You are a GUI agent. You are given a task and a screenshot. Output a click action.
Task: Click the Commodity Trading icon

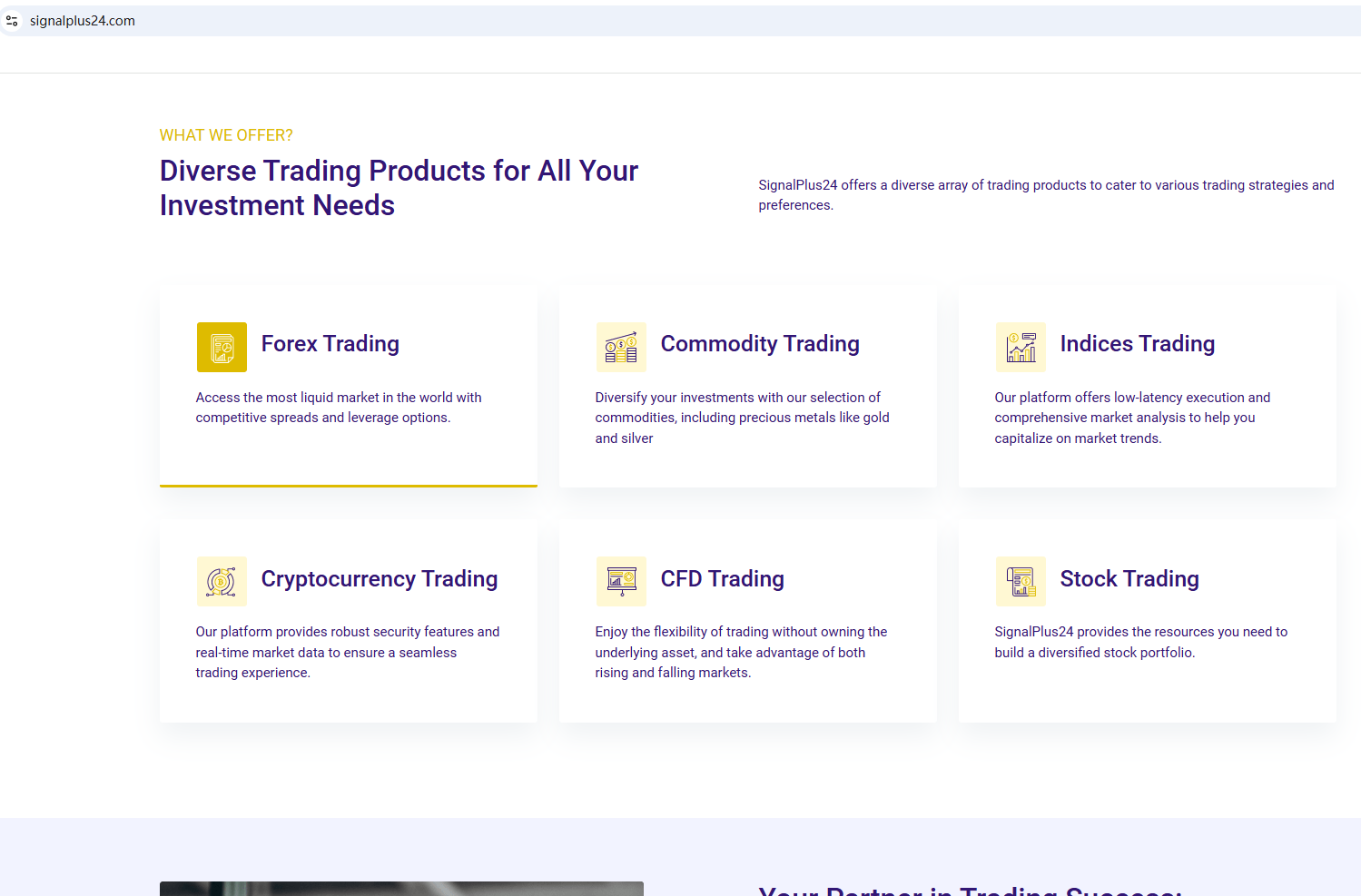click(621, 347)
